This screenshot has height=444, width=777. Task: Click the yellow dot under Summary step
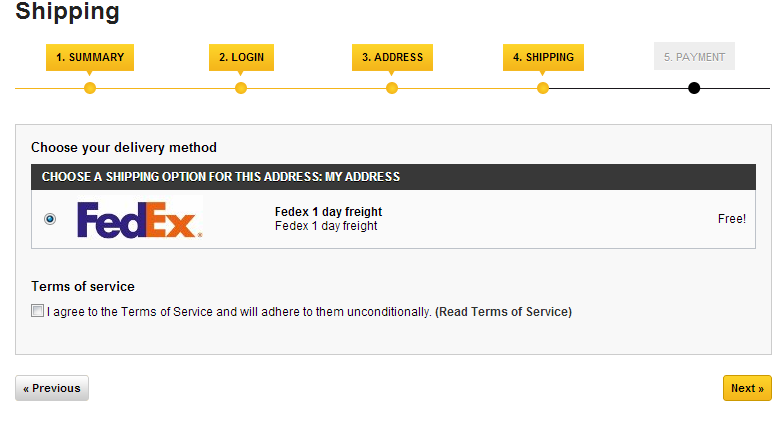(90, 88)
